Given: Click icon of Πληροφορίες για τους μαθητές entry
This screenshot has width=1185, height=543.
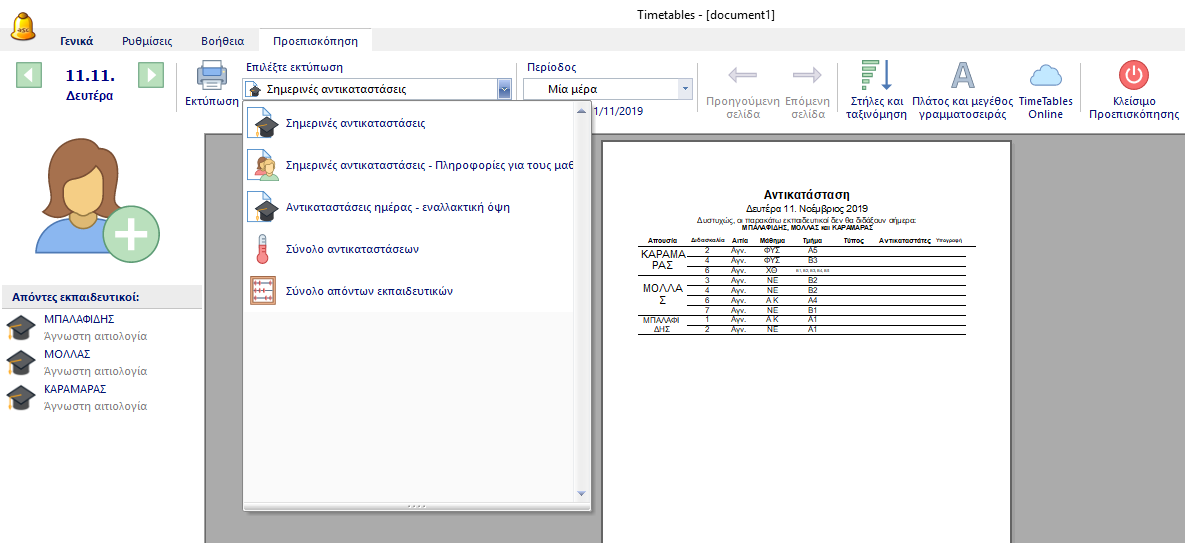Looking at the screenshot, I should [x=263, y=165].
